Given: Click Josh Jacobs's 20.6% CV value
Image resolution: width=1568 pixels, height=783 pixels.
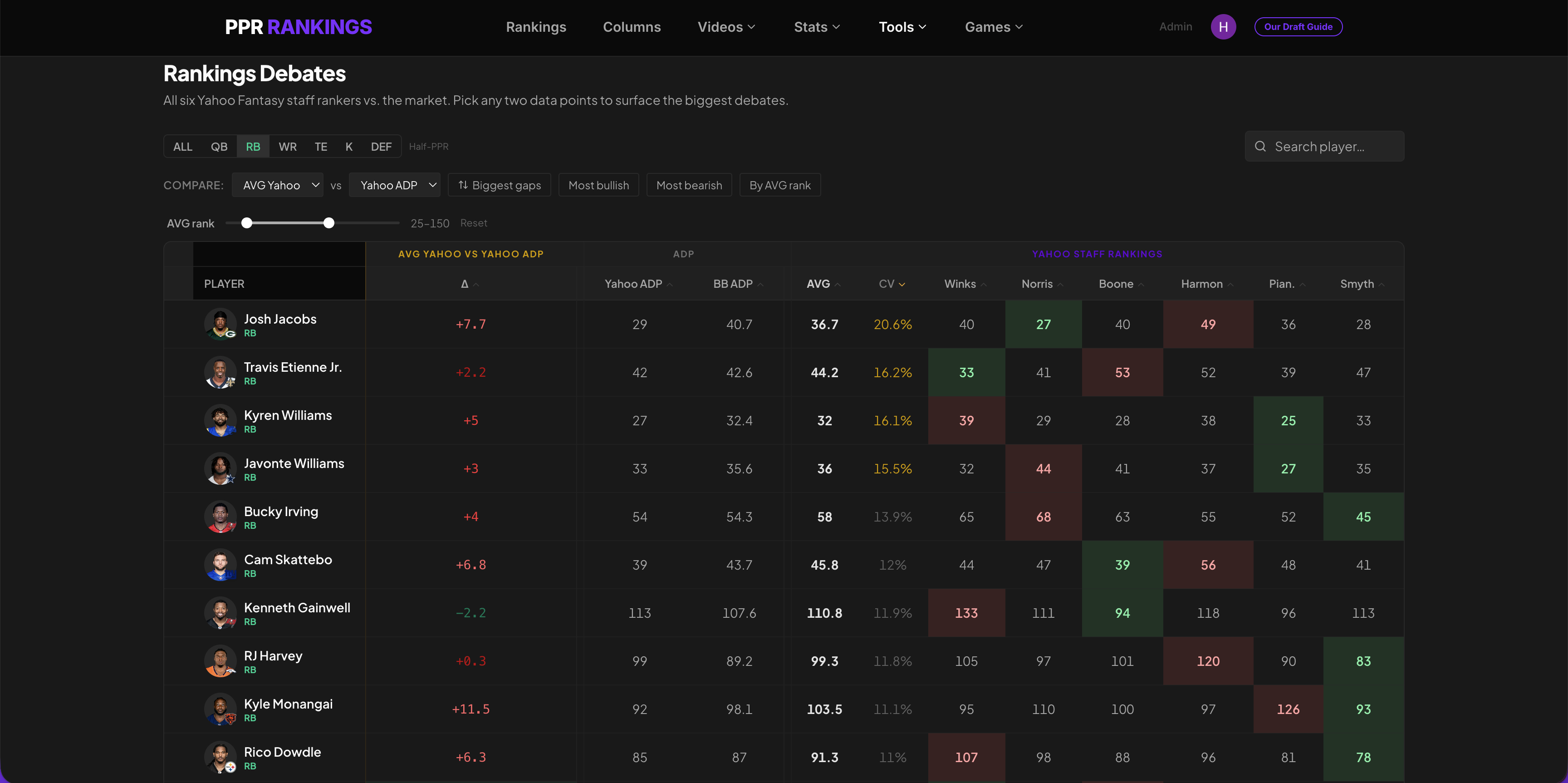Looking at the screenshot, I should tap(892, 324).
